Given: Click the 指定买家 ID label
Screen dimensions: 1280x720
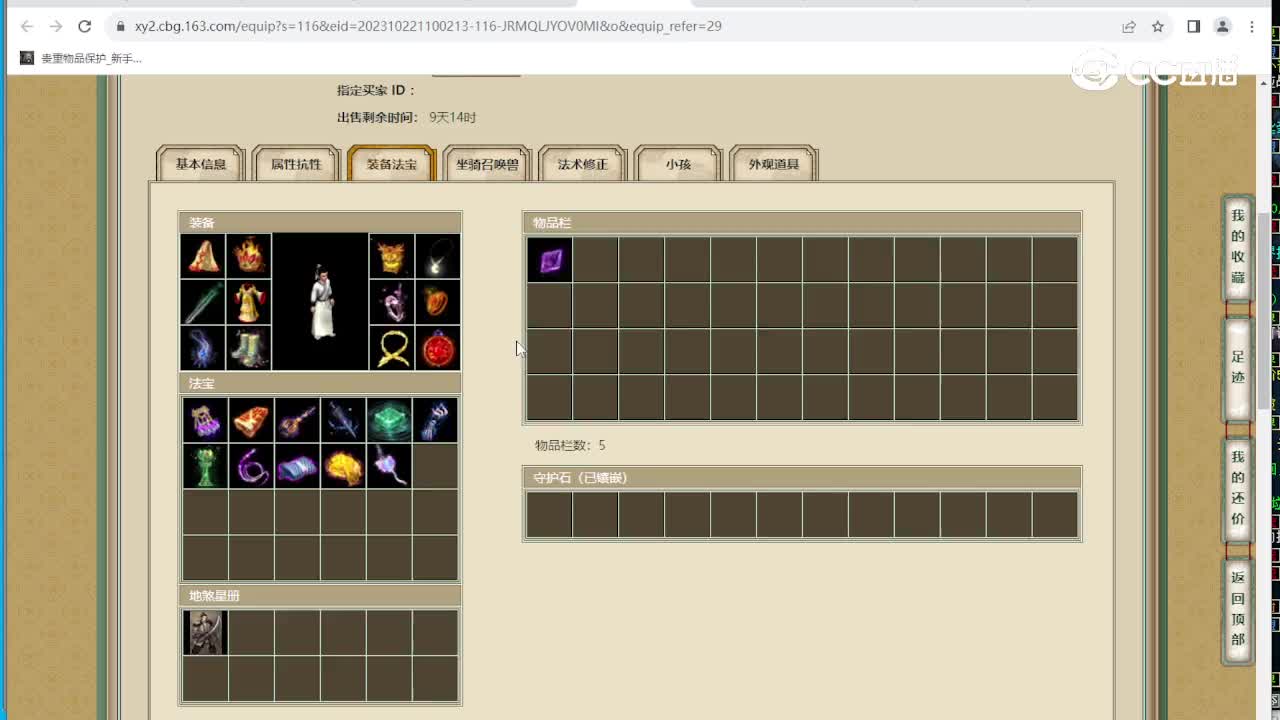Looking at the screenshot, I should [377, 90].
